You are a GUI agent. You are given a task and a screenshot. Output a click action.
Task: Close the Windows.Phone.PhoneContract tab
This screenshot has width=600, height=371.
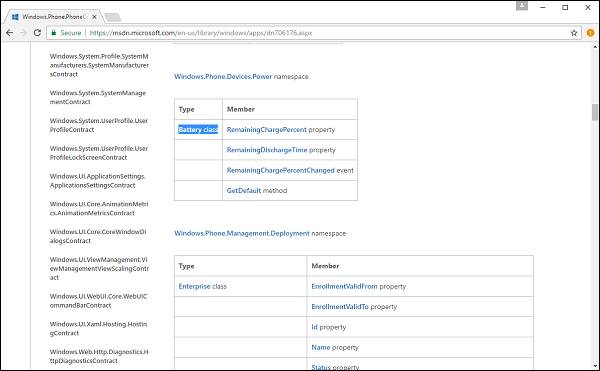[95, 17]
